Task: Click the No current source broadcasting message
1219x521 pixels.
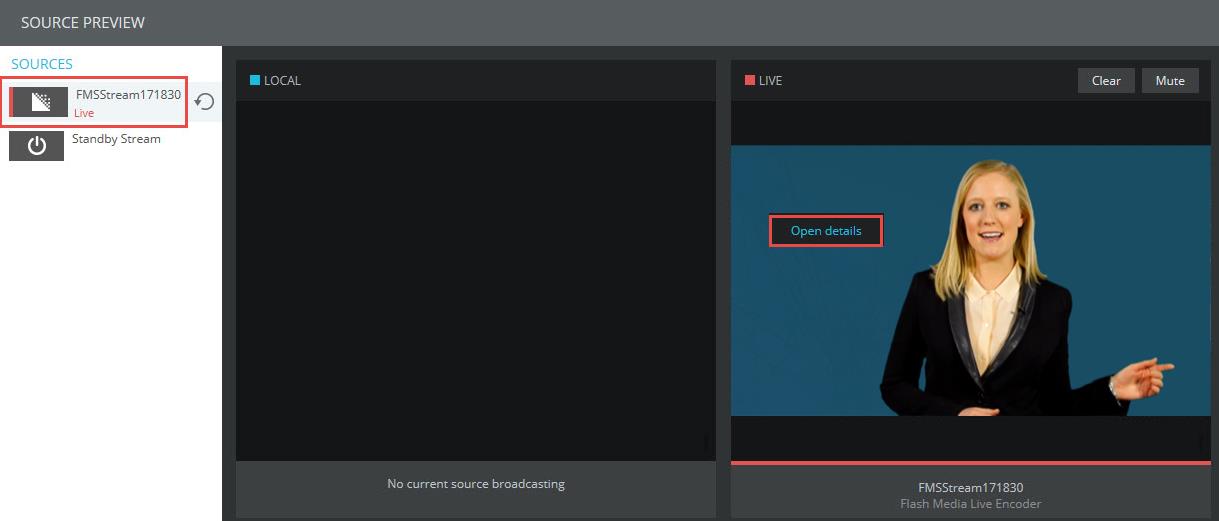Action: coord(476,484)
